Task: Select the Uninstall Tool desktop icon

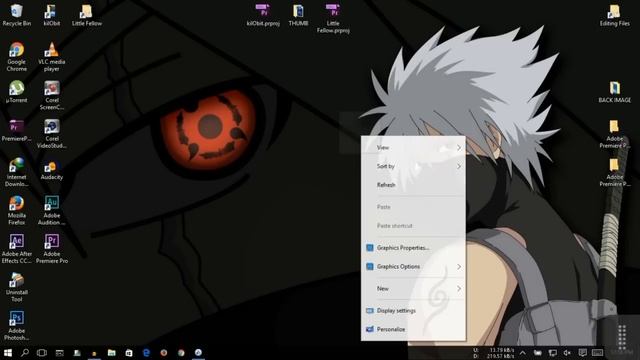Action: [16, 287]
